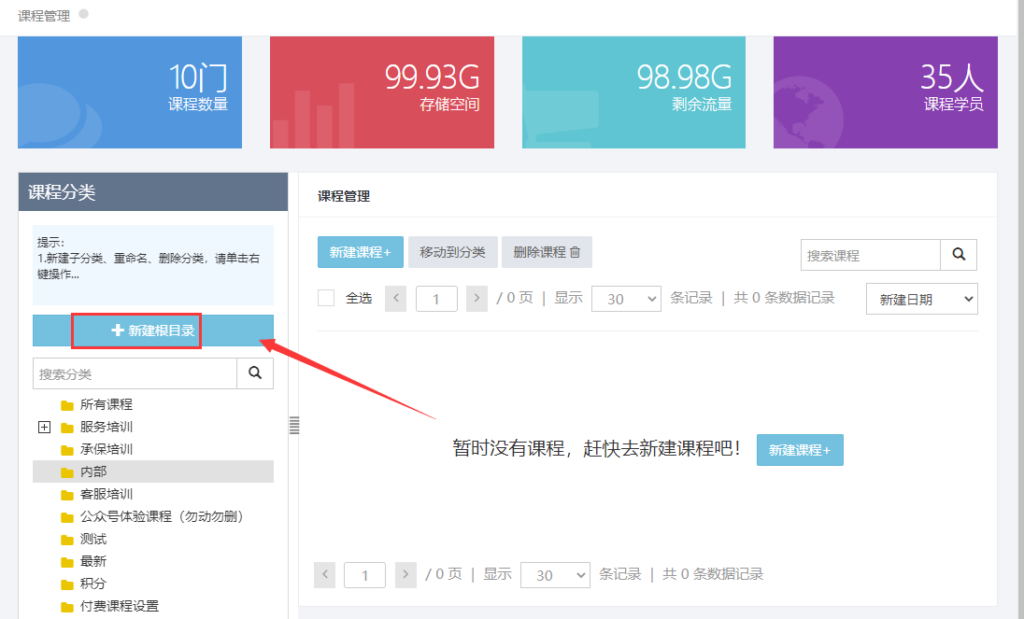This screenshot has height=619, width=1024.
Task: Select 测试 category
Action: 93,539
